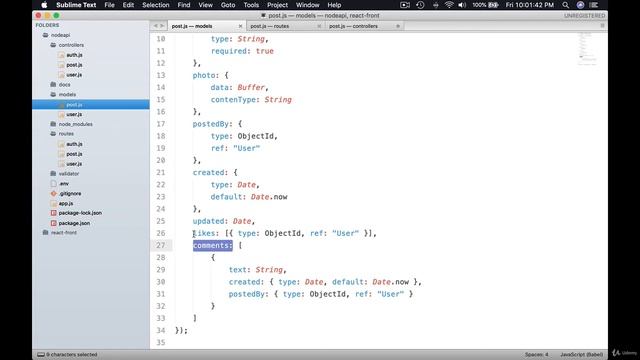The width and height of the screenshot is (640, 360).
Task: Open the Sublime Text app menu
Action: [x=76, y=5]
